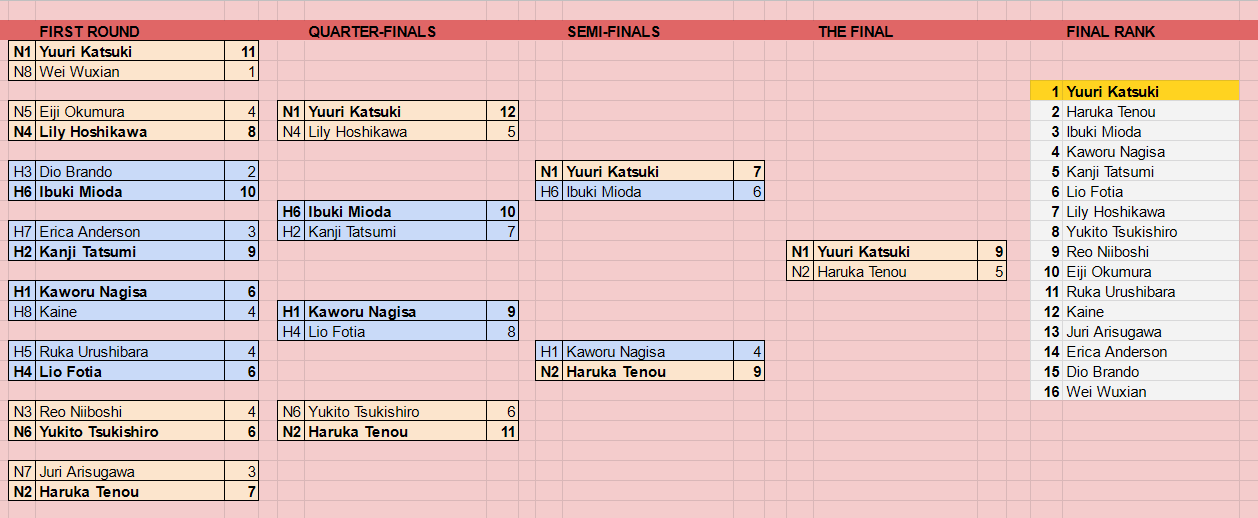The height and width of the screenshot is (518, 1258).
Task: Select Juri Arisugawa in first round
Action: [130, 472]
